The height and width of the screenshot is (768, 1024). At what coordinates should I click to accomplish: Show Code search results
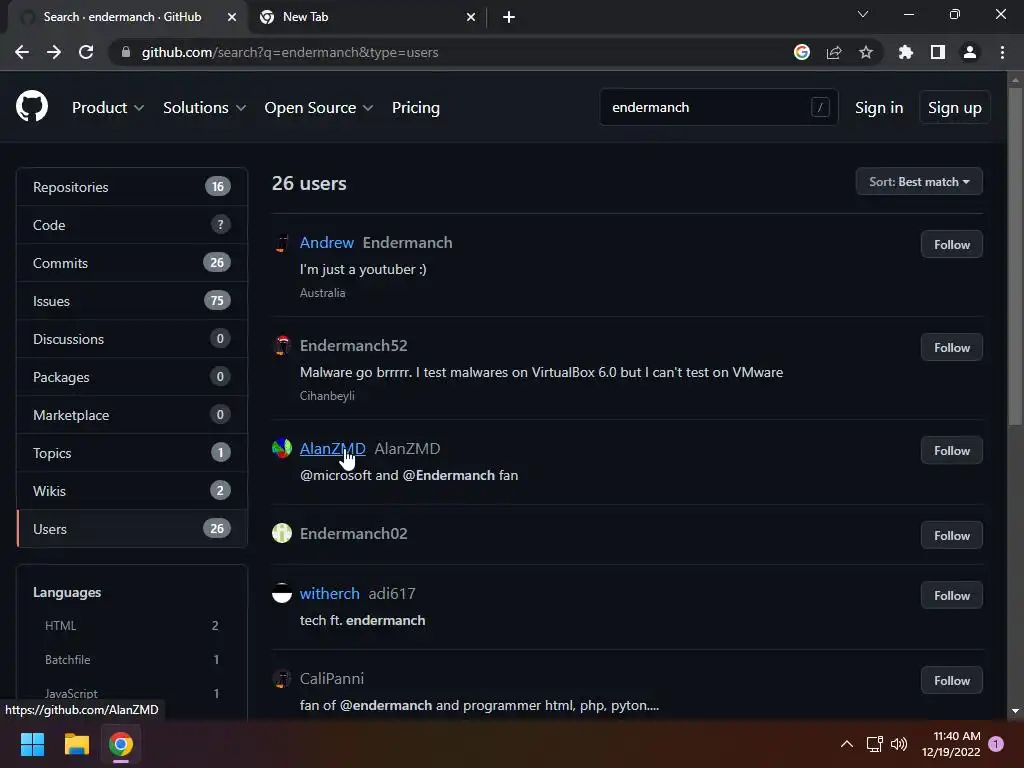pos(132,225)
